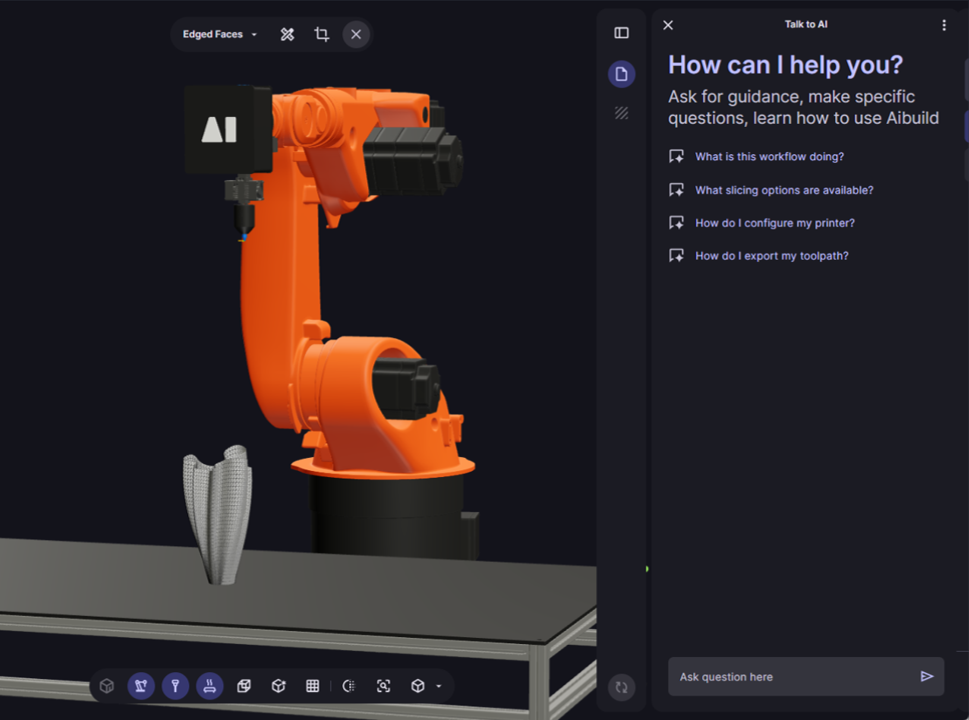Click the cube with star icon
969x720 pixels.
tap(279, 686)
